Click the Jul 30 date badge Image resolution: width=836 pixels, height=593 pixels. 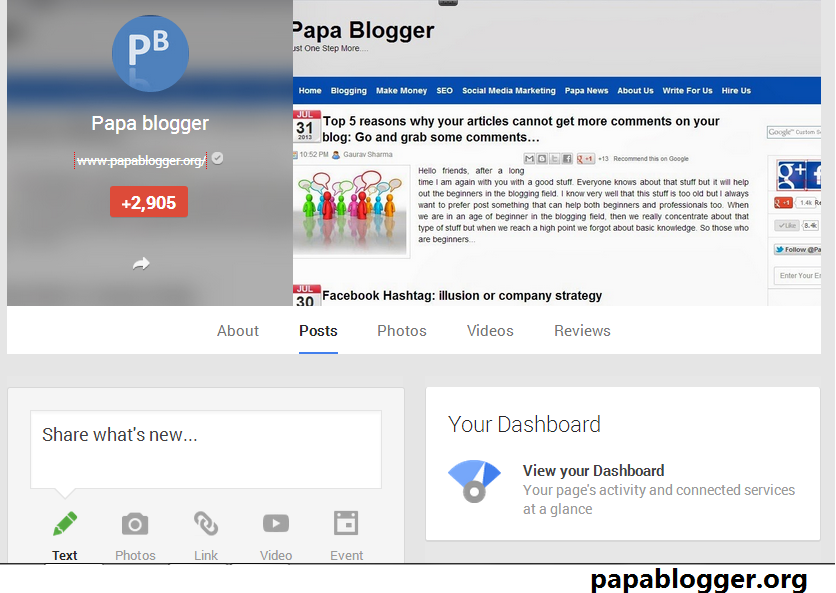[306, 295]
